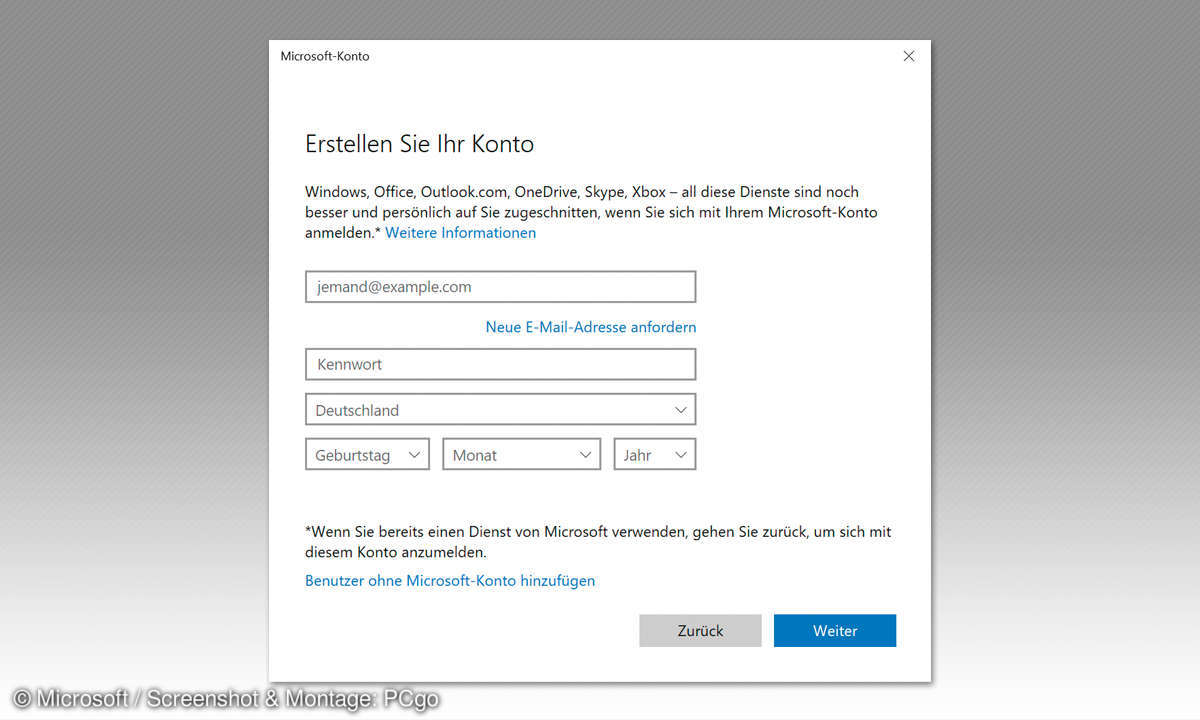Select Benutzer ohne Microsoft-Konto hinzufügen link
The image size is (1200, 720).
pyautogui.click(x=450, y=580)
